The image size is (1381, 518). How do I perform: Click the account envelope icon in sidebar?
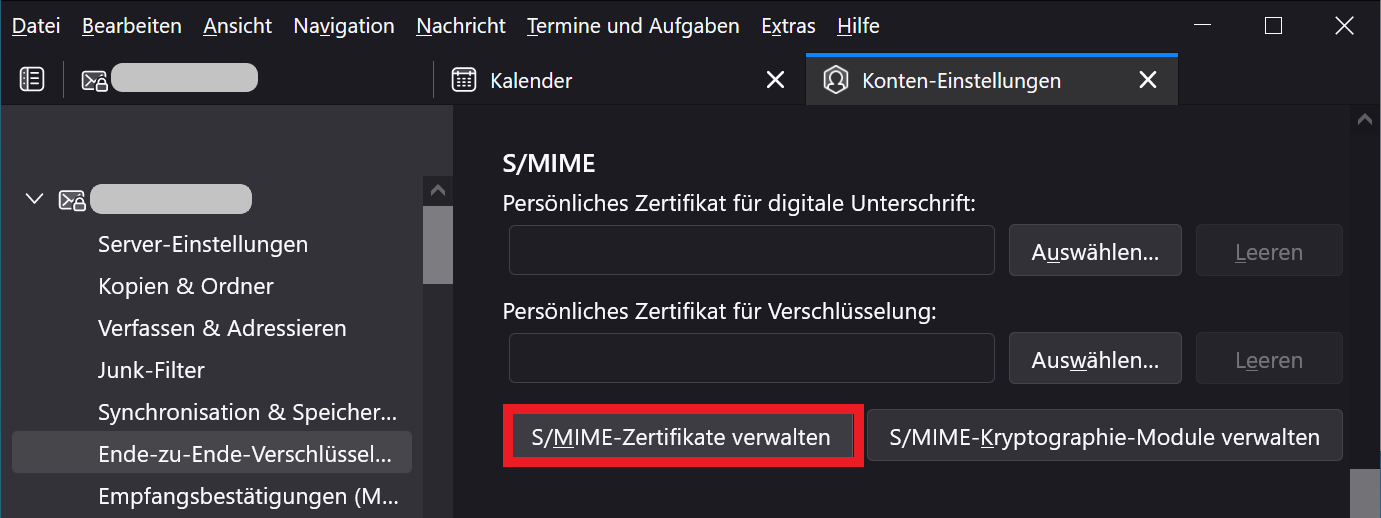(x=72, y=199)
